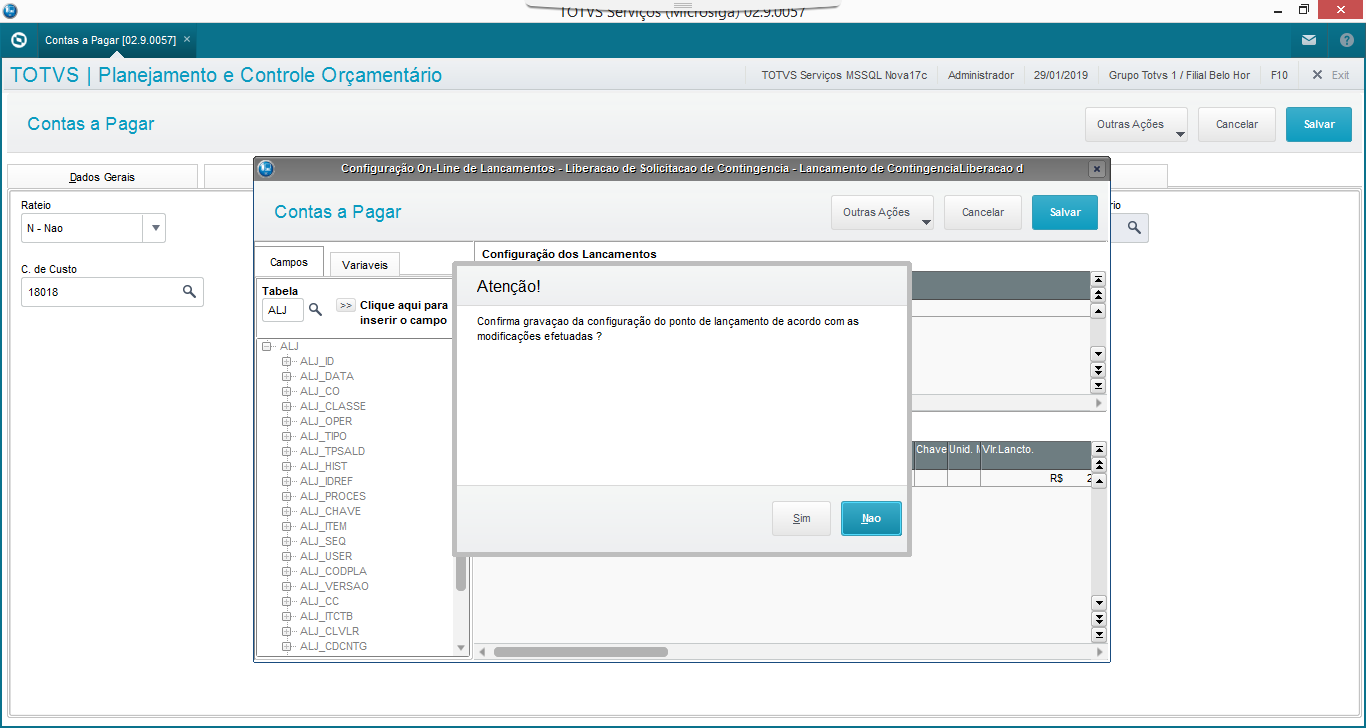The image size is (1366, 728).
Task: Select the ALJ_HIST tree item
Action: (x=323, y=466)
